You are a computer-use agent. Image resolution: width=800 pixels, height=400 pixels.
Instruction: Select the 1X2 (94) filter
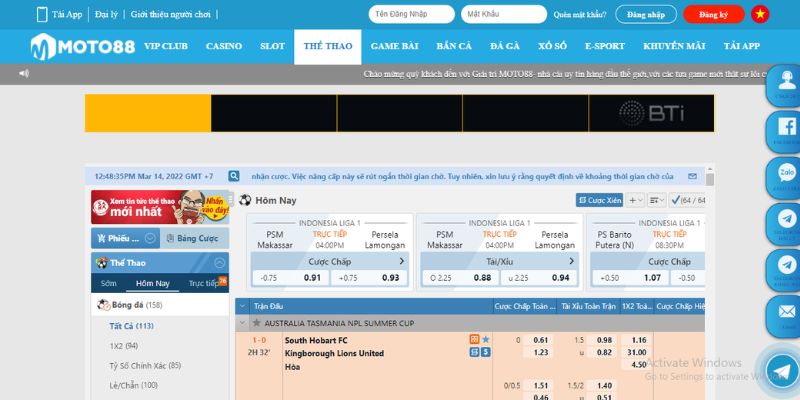coord(123,345)
